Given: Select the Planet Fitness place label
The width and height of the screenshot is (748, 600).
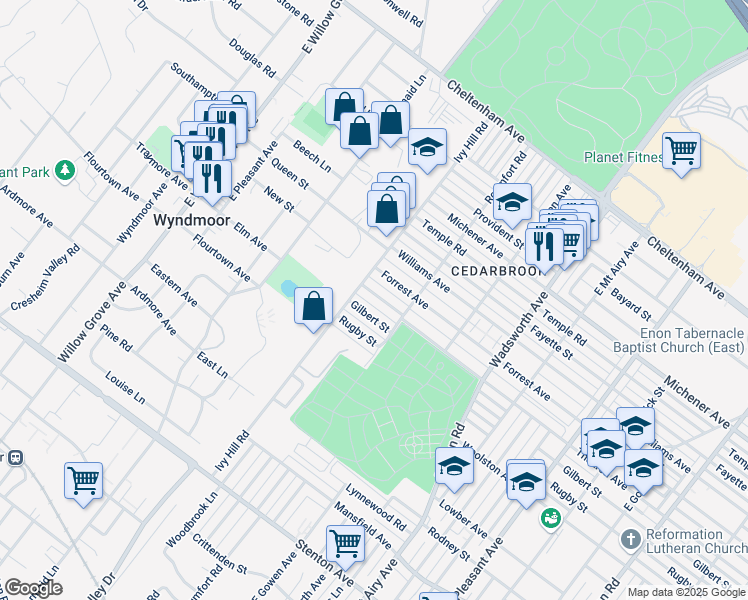Looking at the screenshot, I should click(x=623, y=157).
